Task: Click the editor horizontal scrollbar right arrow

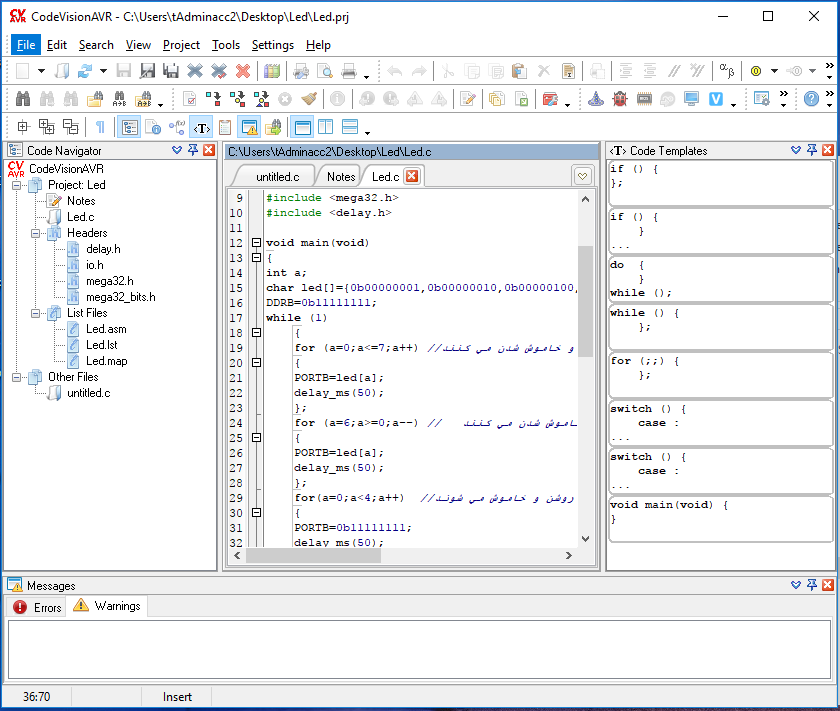Action: [x=569, y=556]
